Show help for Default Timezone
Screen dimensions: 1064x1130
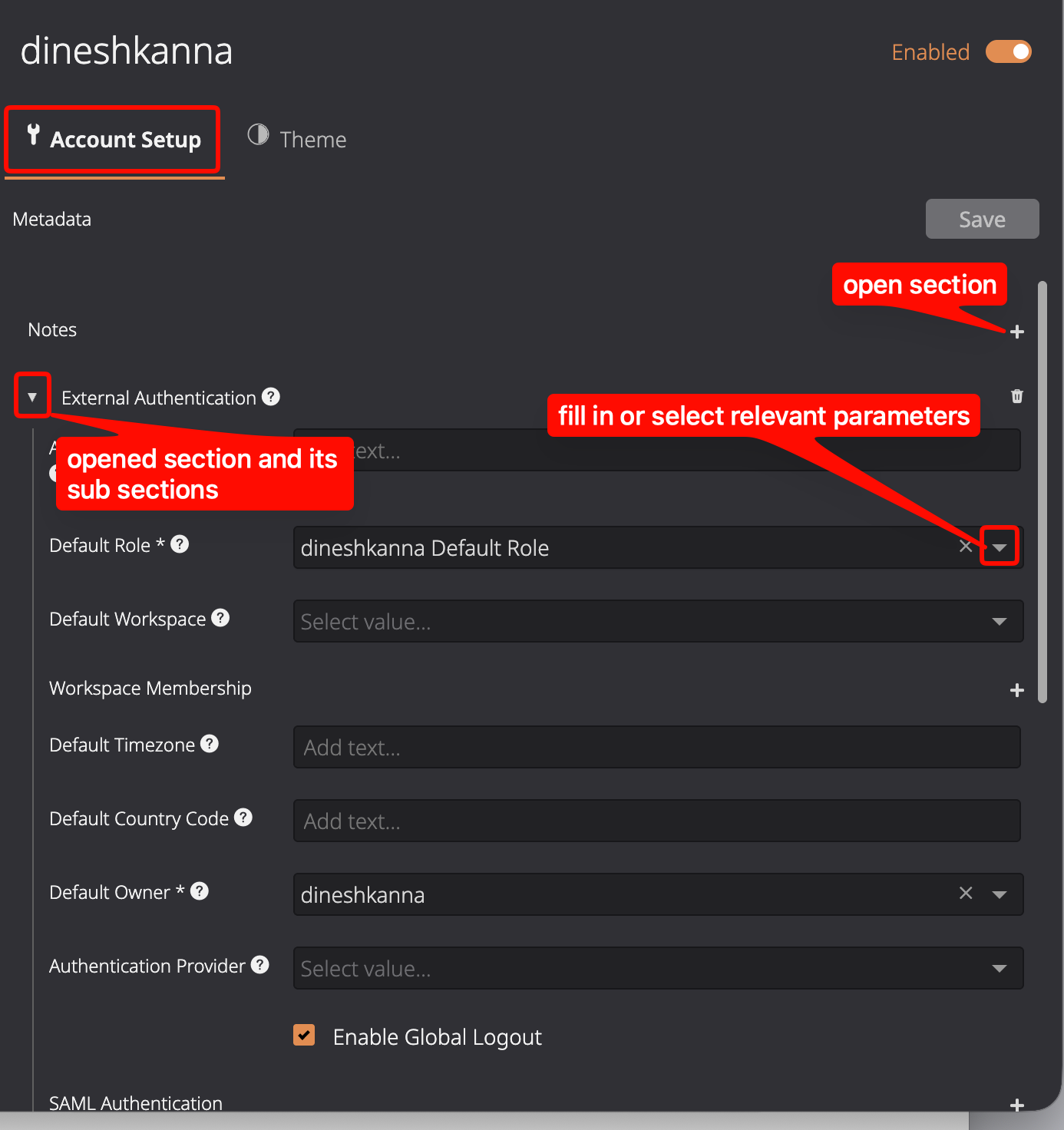coord(210,744)
